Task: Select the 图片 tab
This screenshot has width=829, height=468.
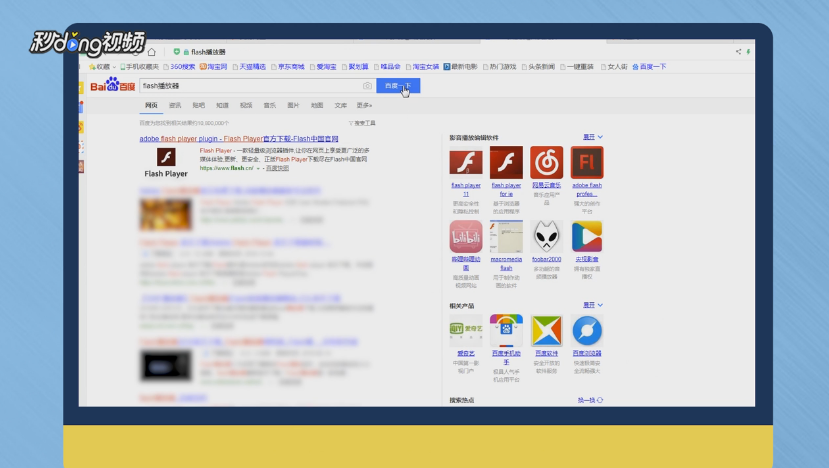Action: tap(293, 105)
